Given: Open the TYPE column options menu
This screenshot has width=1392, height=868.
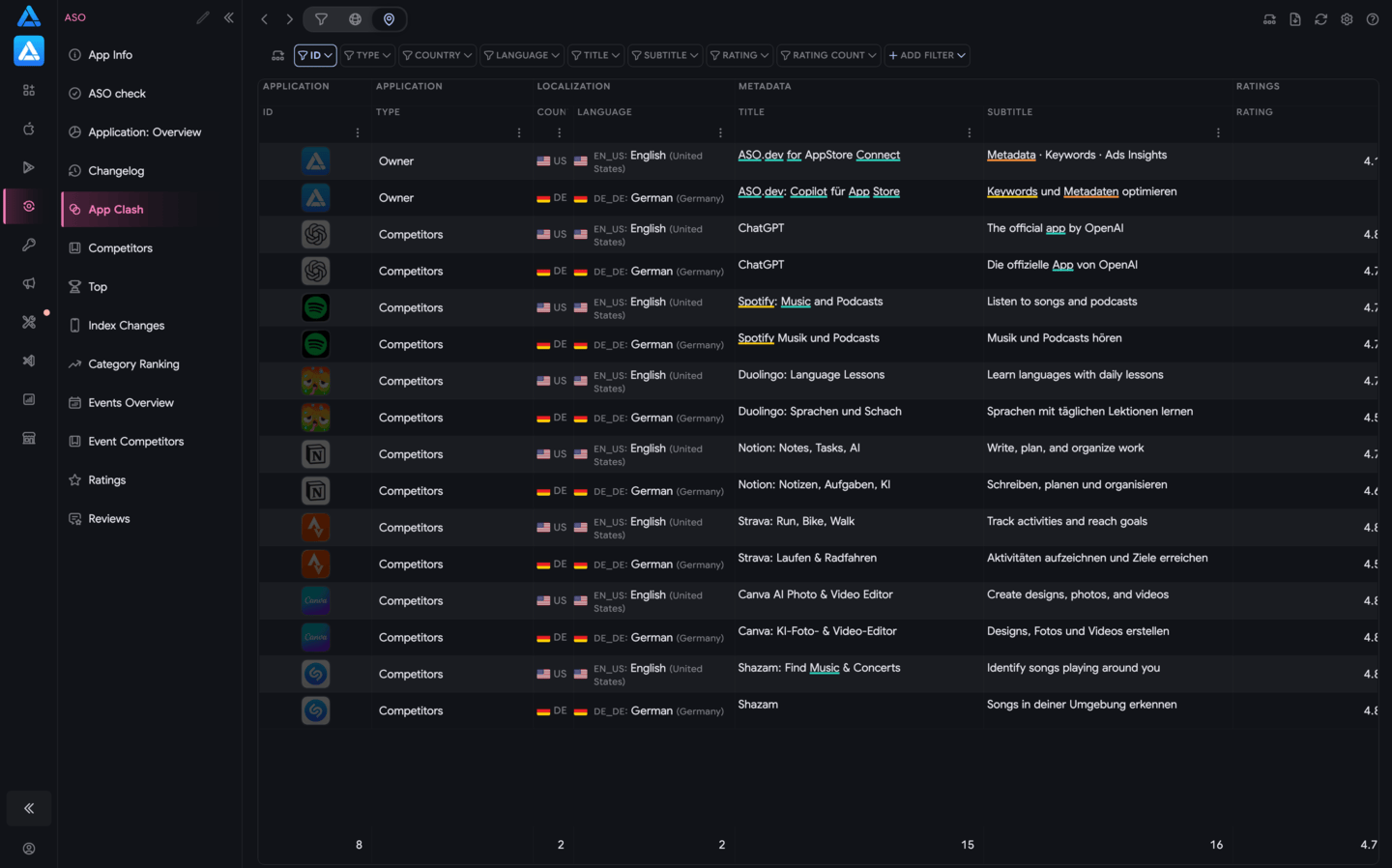Looking at the screenshot, I should pyautogui.click(x=519, y=133).
